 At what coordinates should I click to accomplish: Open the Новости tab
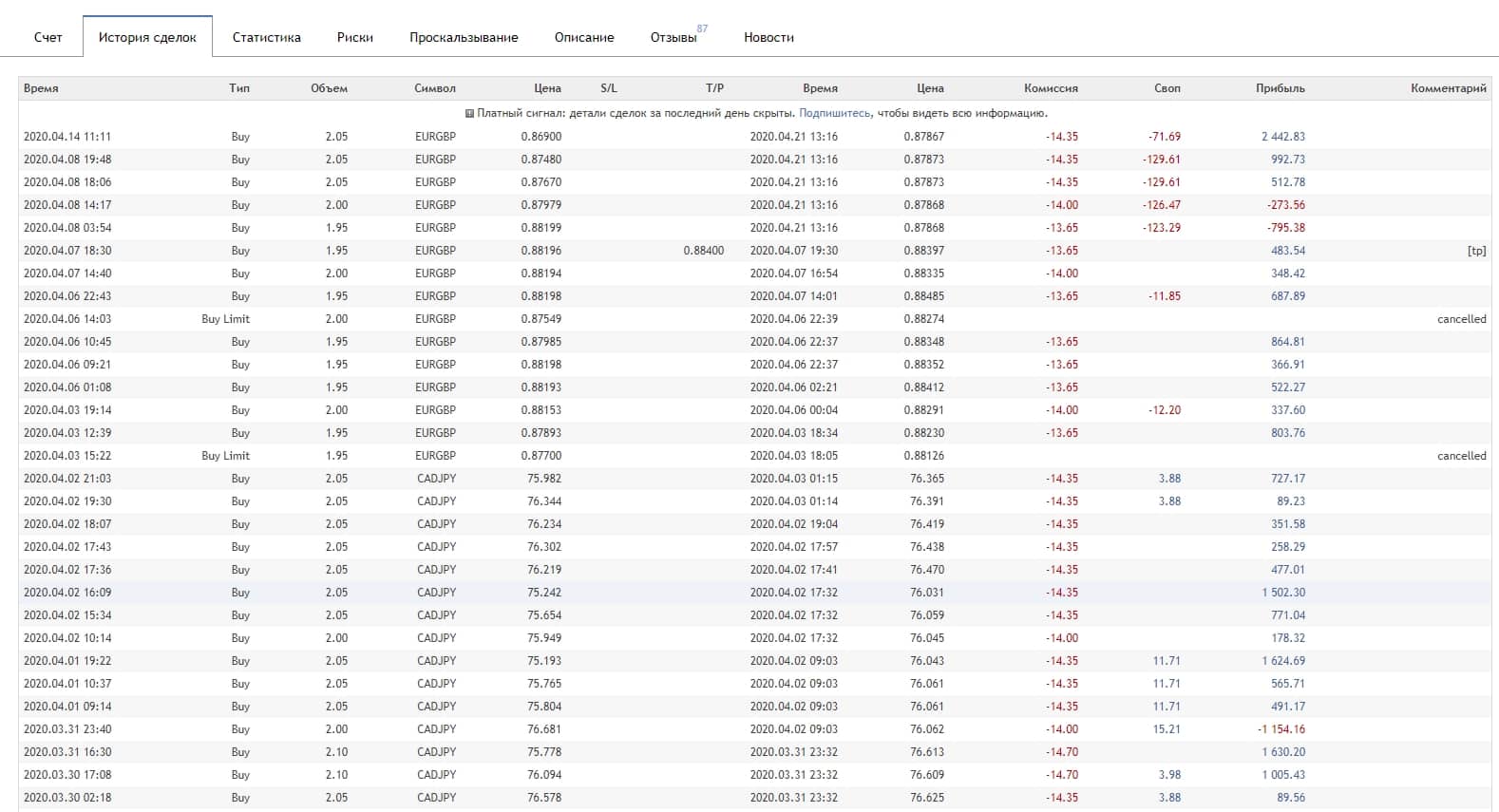tap(768, 37)
